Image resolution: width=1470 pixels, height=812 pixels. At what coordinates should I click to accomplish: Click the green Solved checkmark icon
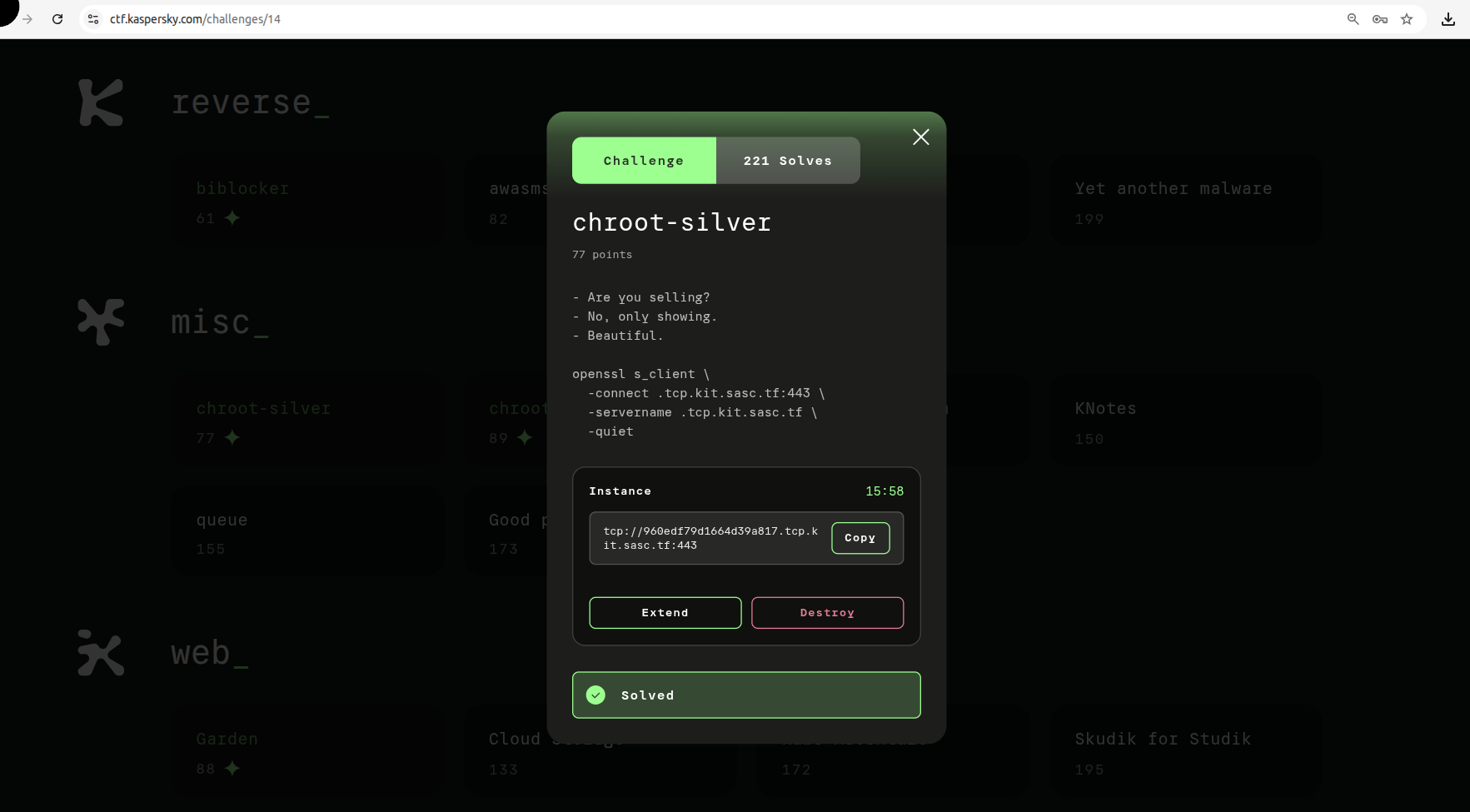(x=595, y=695)
